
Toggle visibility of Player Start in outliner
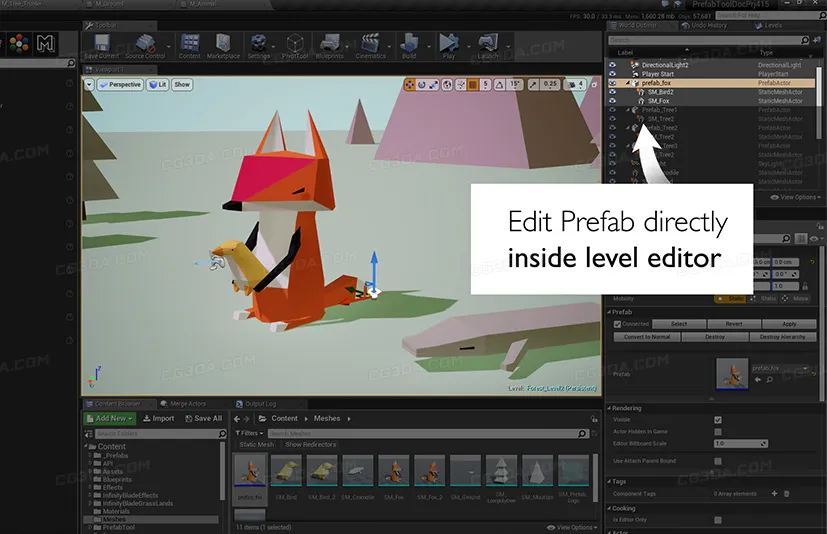tap(612, 74)
